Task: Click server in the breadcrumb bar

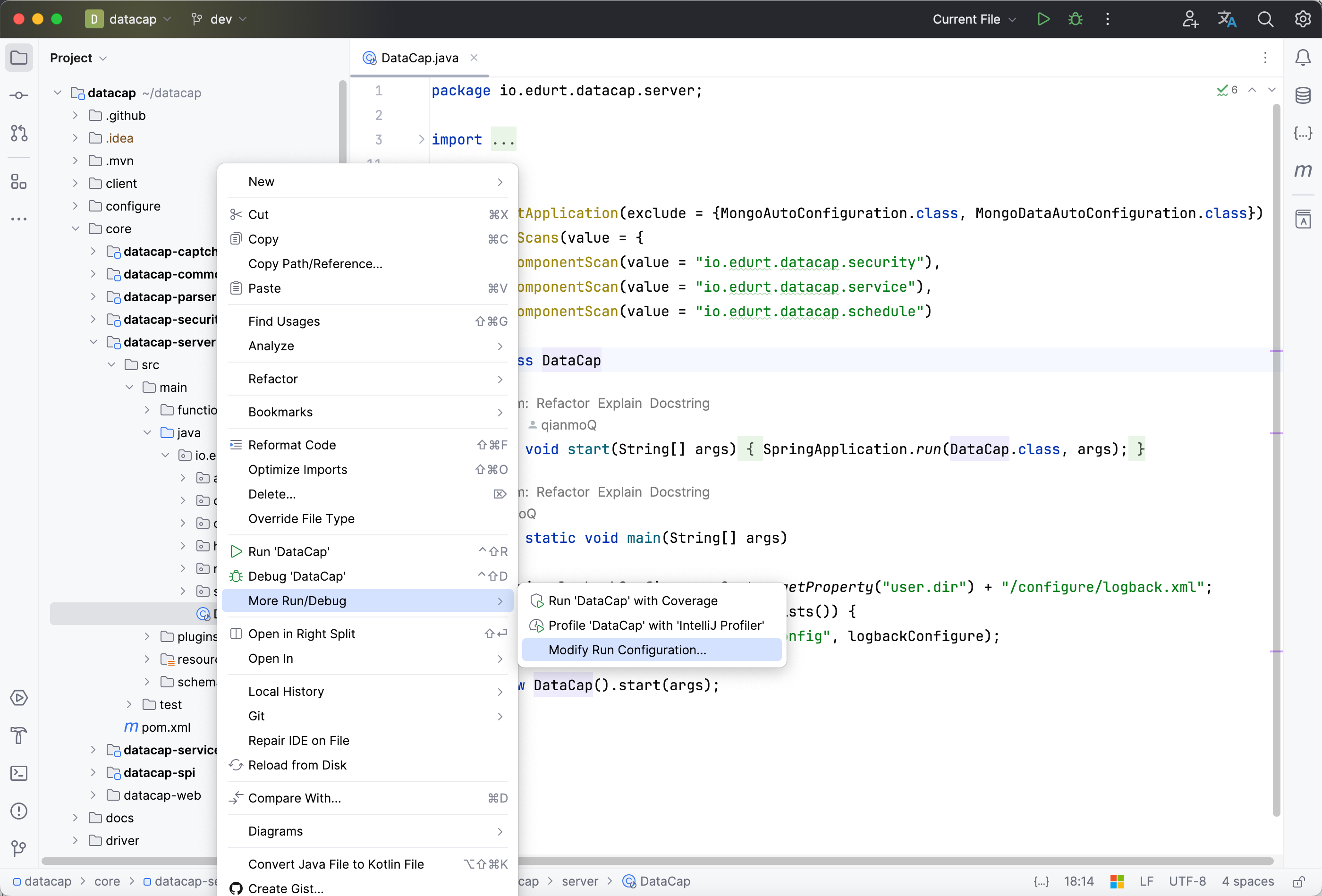Action: pos(580,882)
